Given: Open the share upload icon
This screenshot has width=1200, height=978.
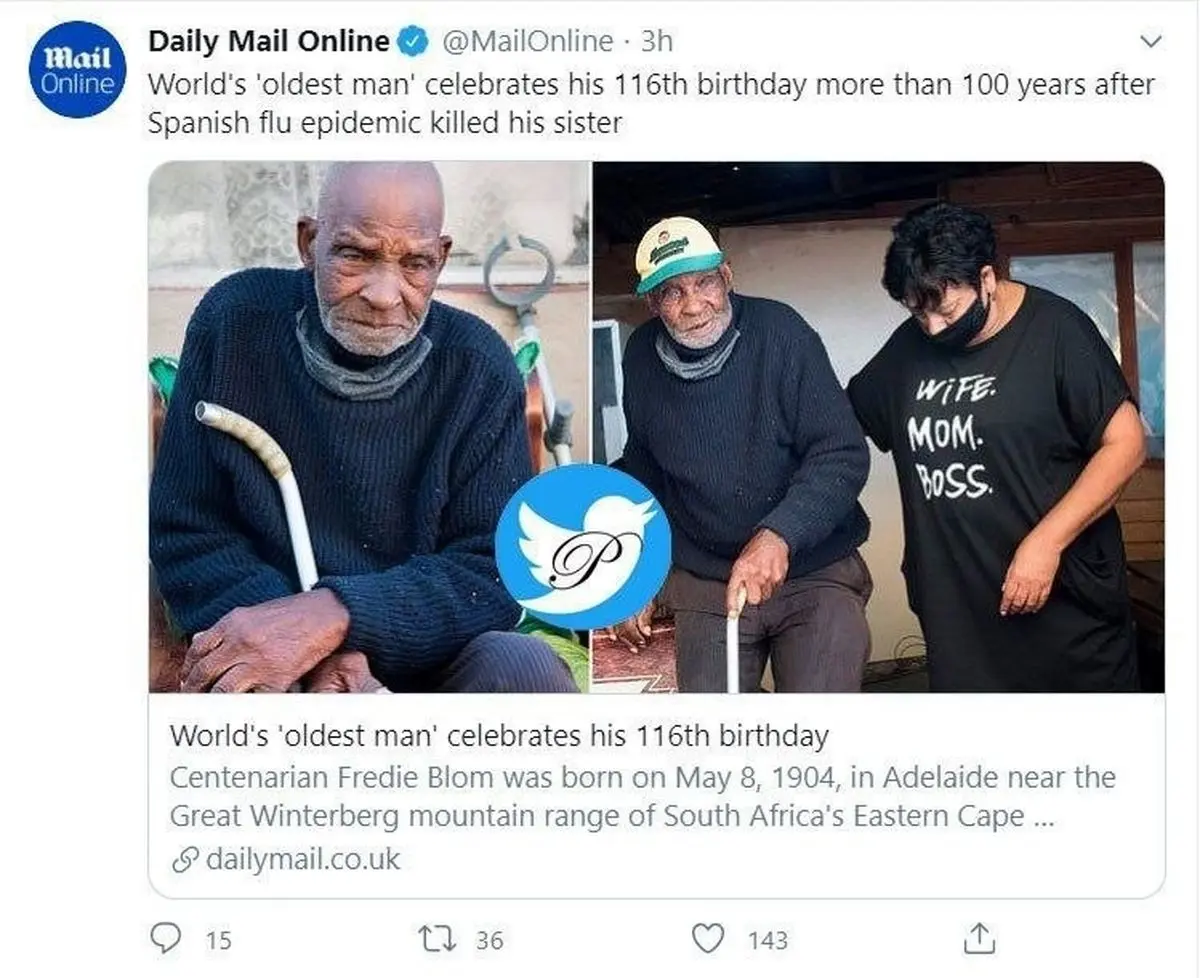Looking at the screenshot, I should click(978, 938).
